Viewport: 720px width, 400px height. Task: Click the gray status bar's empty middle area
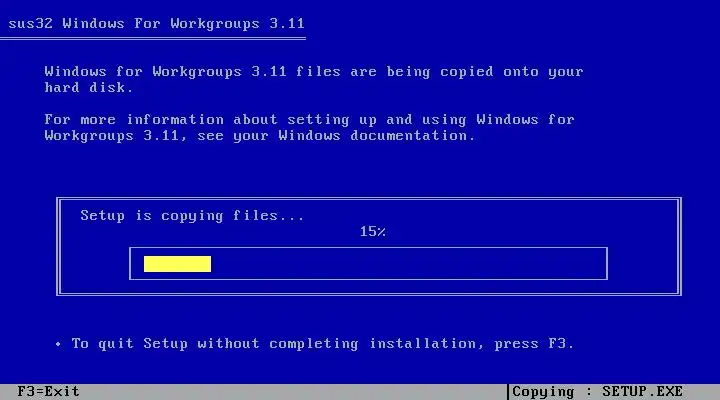coord(294,392)
